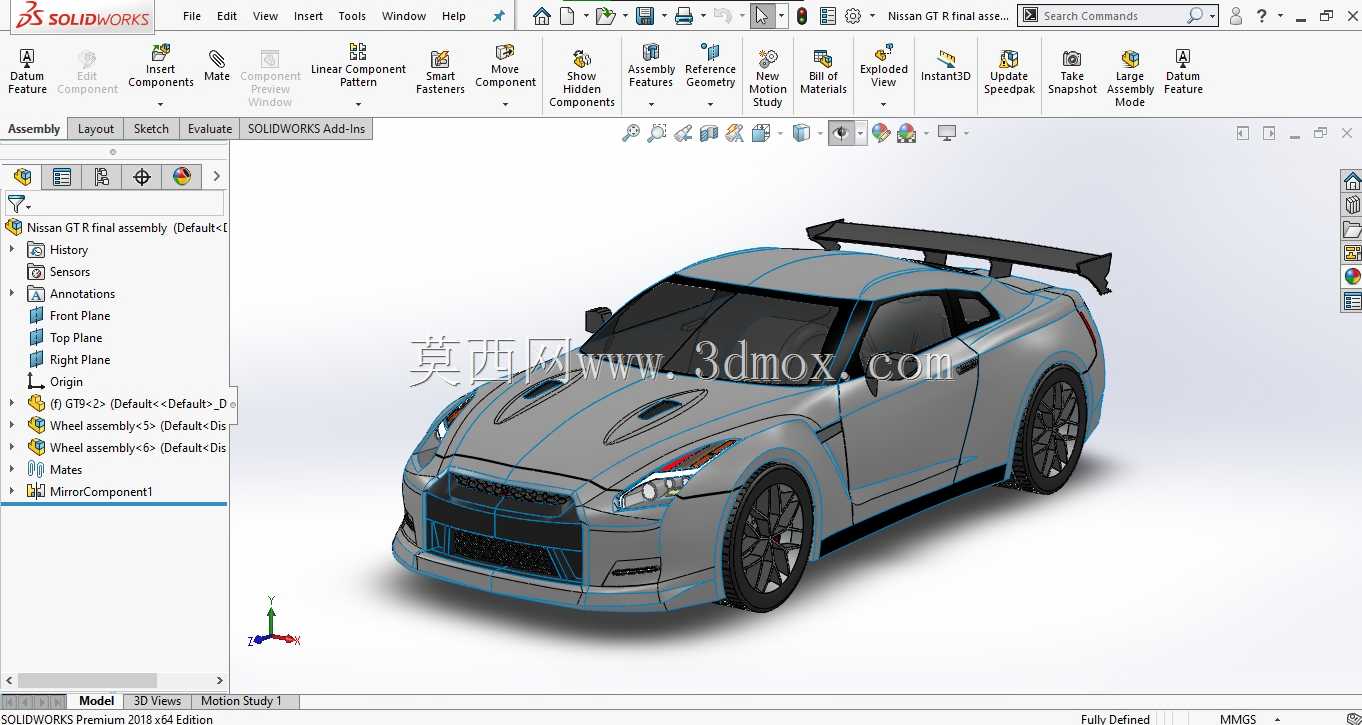This screenshot has width=1362, height=725.
Task: Click the Mate tool
Action: pos(217,66)
